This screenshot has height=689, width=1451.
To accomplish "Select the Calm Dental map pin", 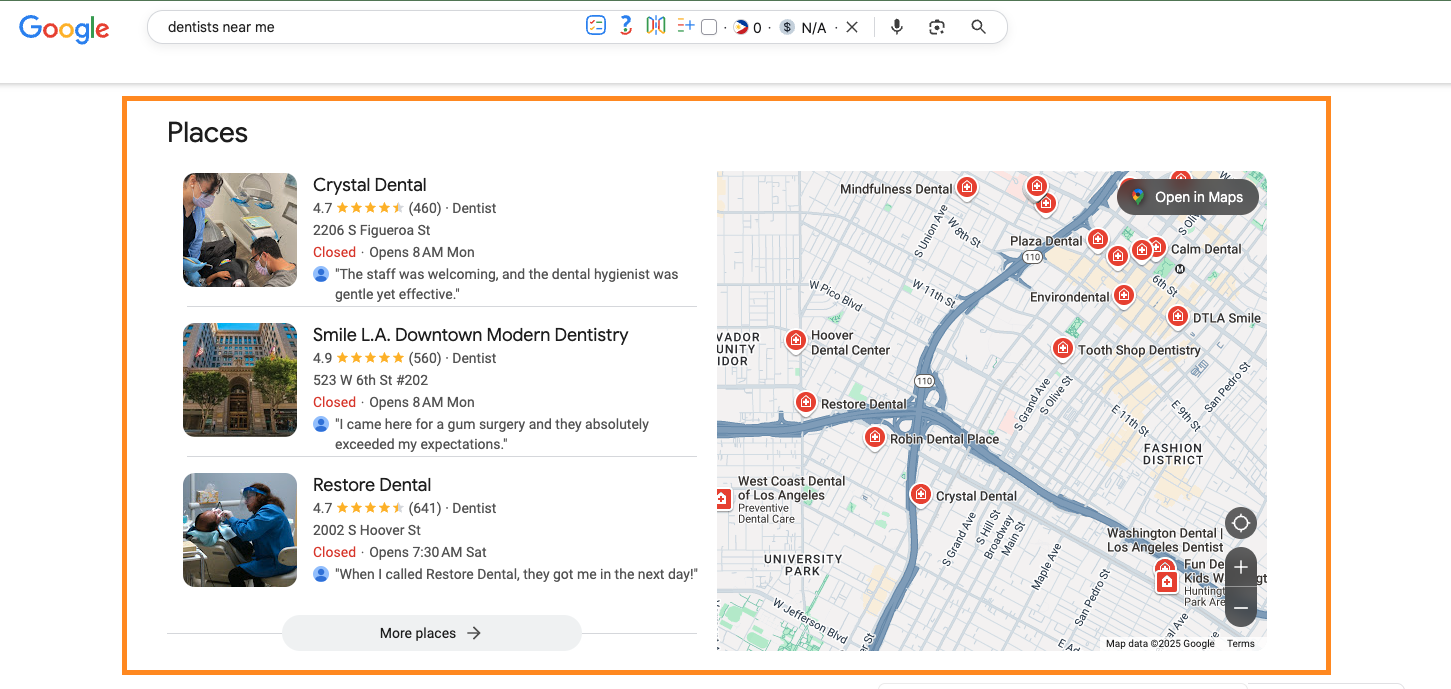I will (1156, 247).
